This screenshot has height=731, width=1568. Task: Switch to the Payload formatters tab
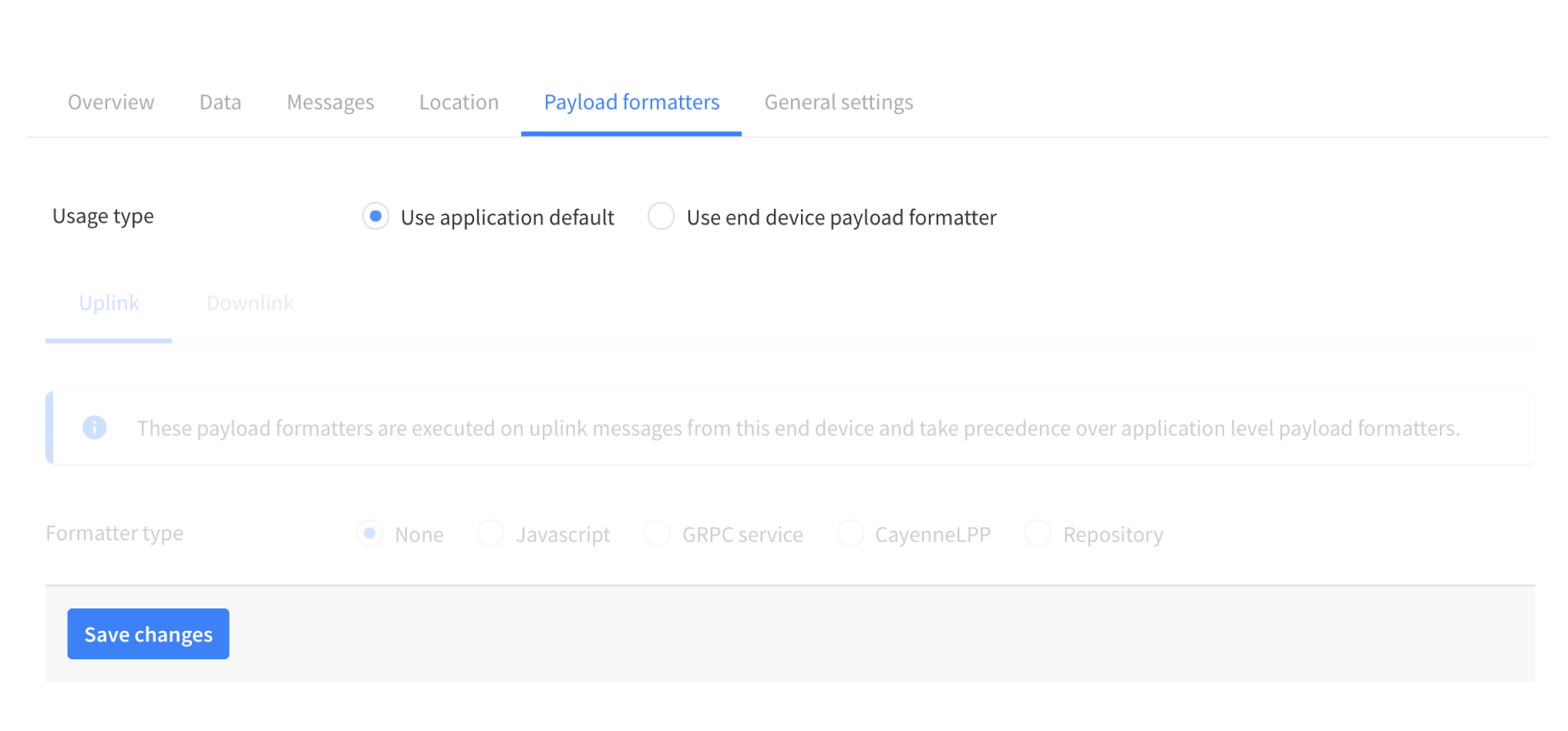[631, 101]
